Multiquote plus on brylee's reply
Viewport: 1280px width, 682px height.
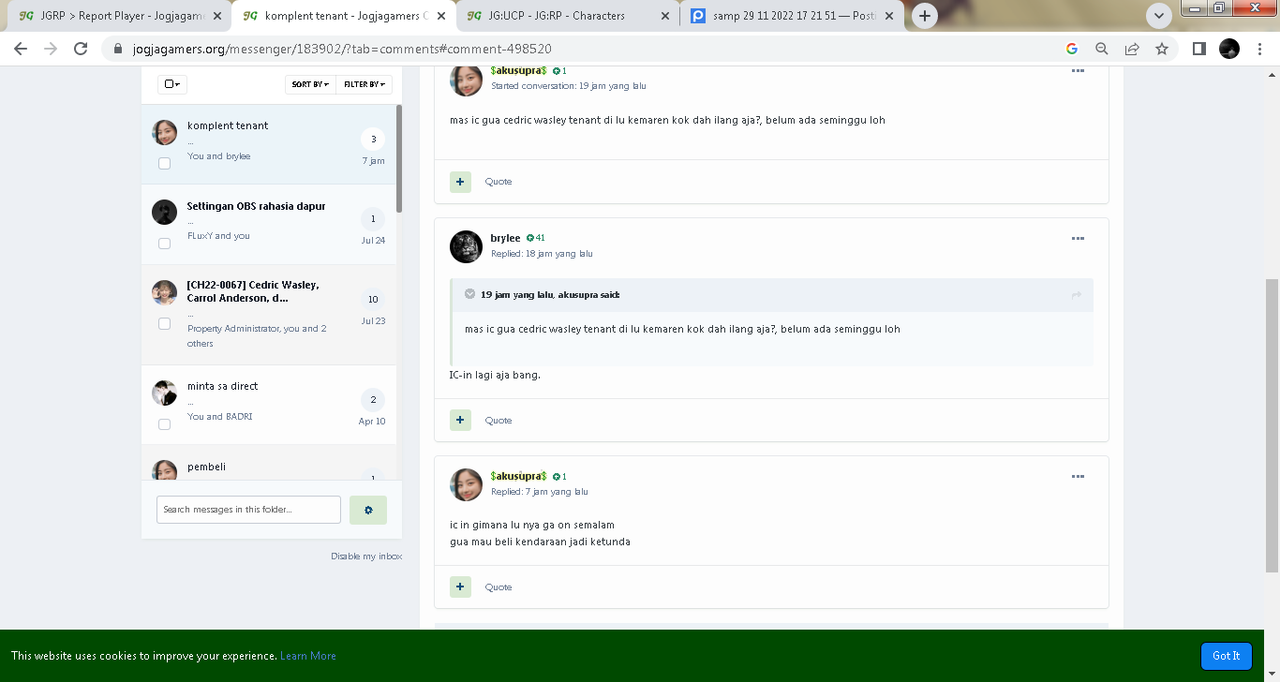pos(460,420)
